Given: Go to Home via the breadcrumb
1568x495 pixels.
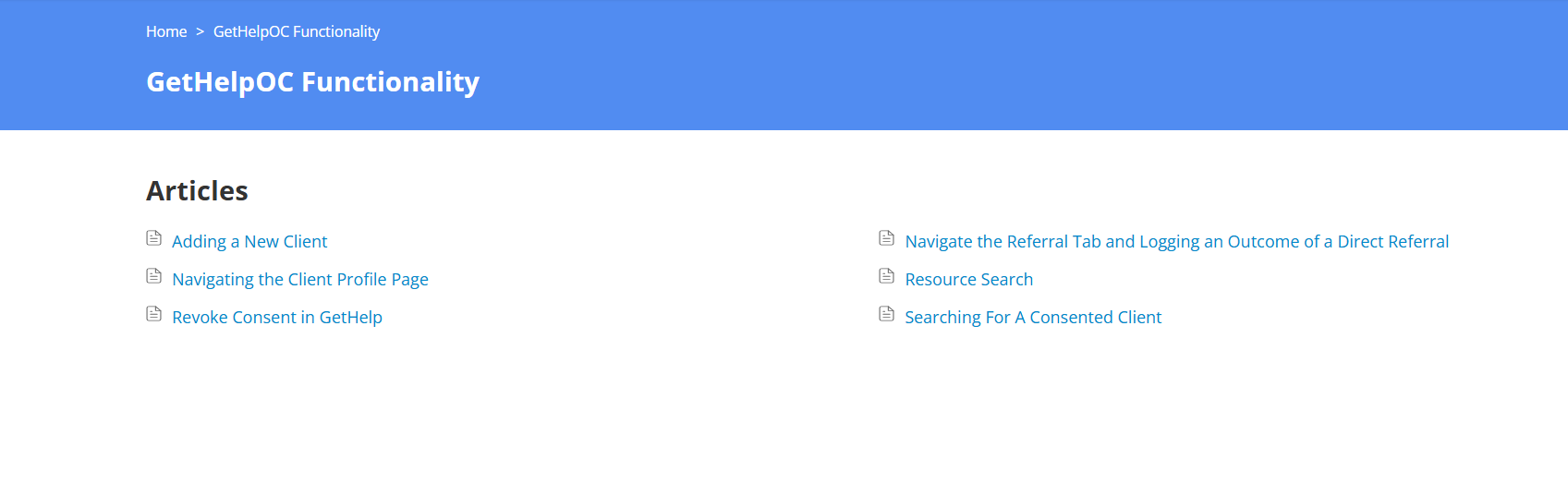Looking at the screenshot, I should click(166, 31).
